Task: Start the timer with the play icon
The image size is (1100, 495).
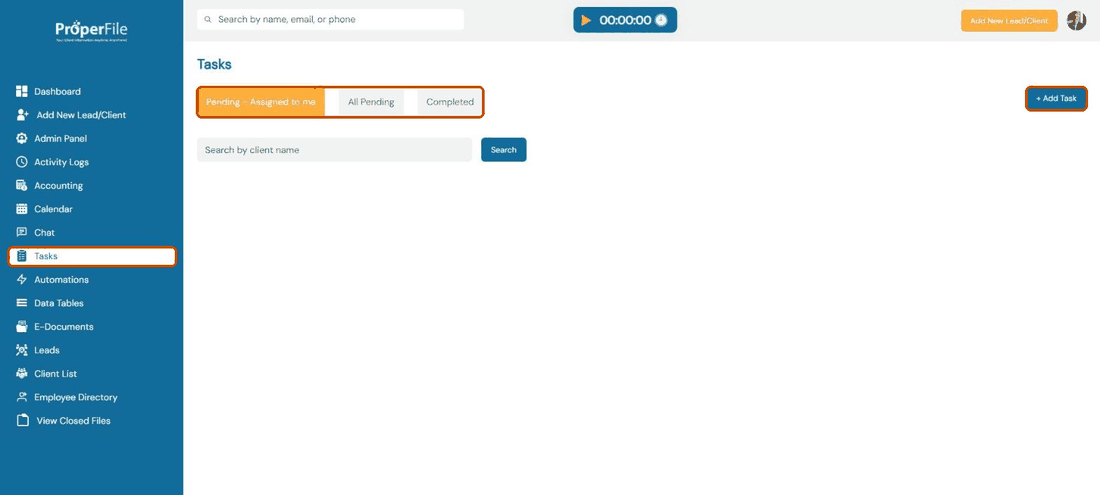Action: coord(586,20)
